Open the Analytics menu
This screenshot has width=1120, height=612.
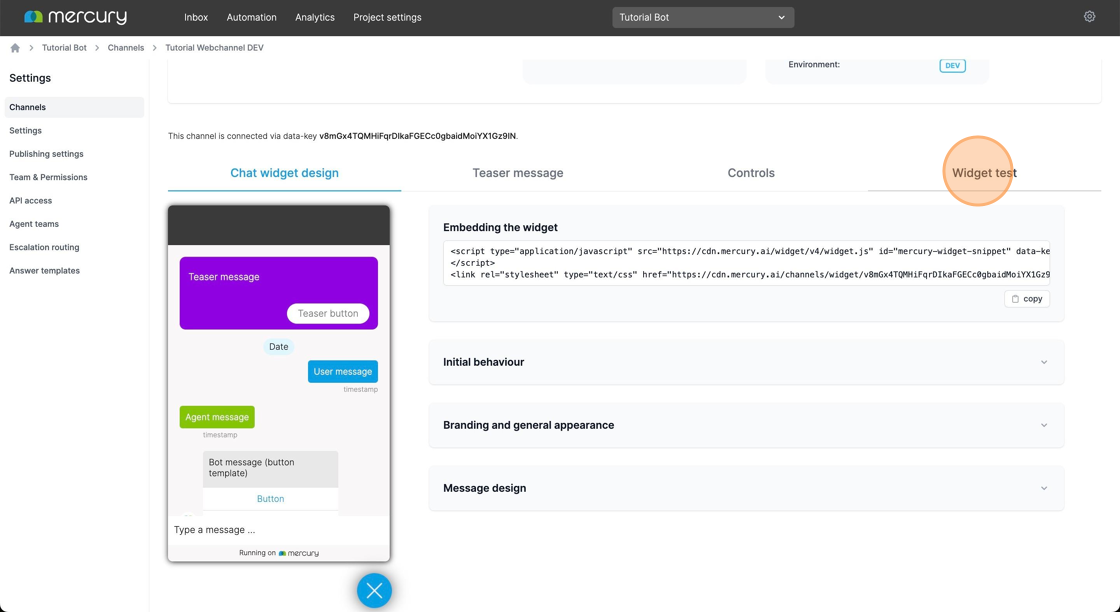[315, 17]
